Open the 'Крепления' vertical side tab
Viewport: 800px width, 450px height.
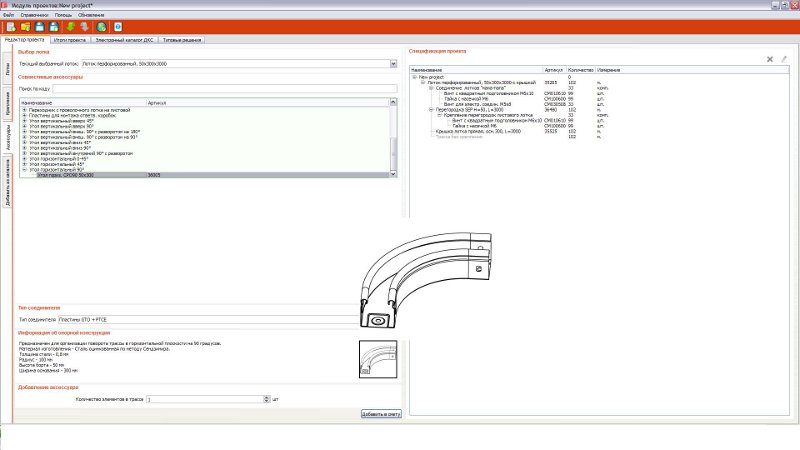(x=6, y=105)
